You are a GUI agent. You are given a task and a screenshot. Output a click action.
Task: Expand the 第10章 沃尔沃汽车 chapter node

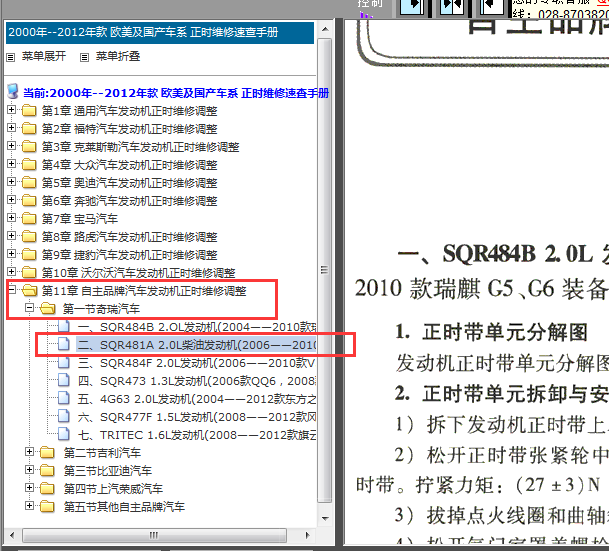click(11, 272)
